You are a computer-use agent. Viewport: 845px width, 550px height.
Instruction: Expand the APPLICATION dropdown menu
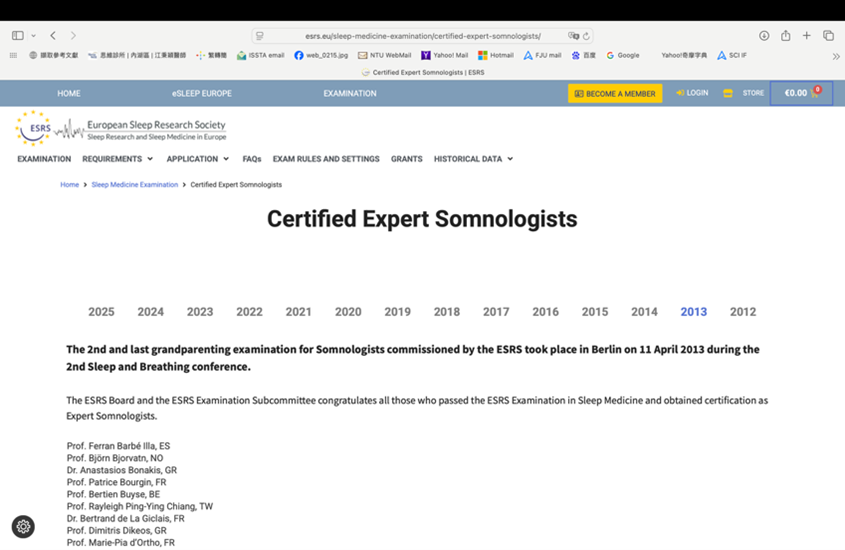pyautogui.click(x=198, y=159)
